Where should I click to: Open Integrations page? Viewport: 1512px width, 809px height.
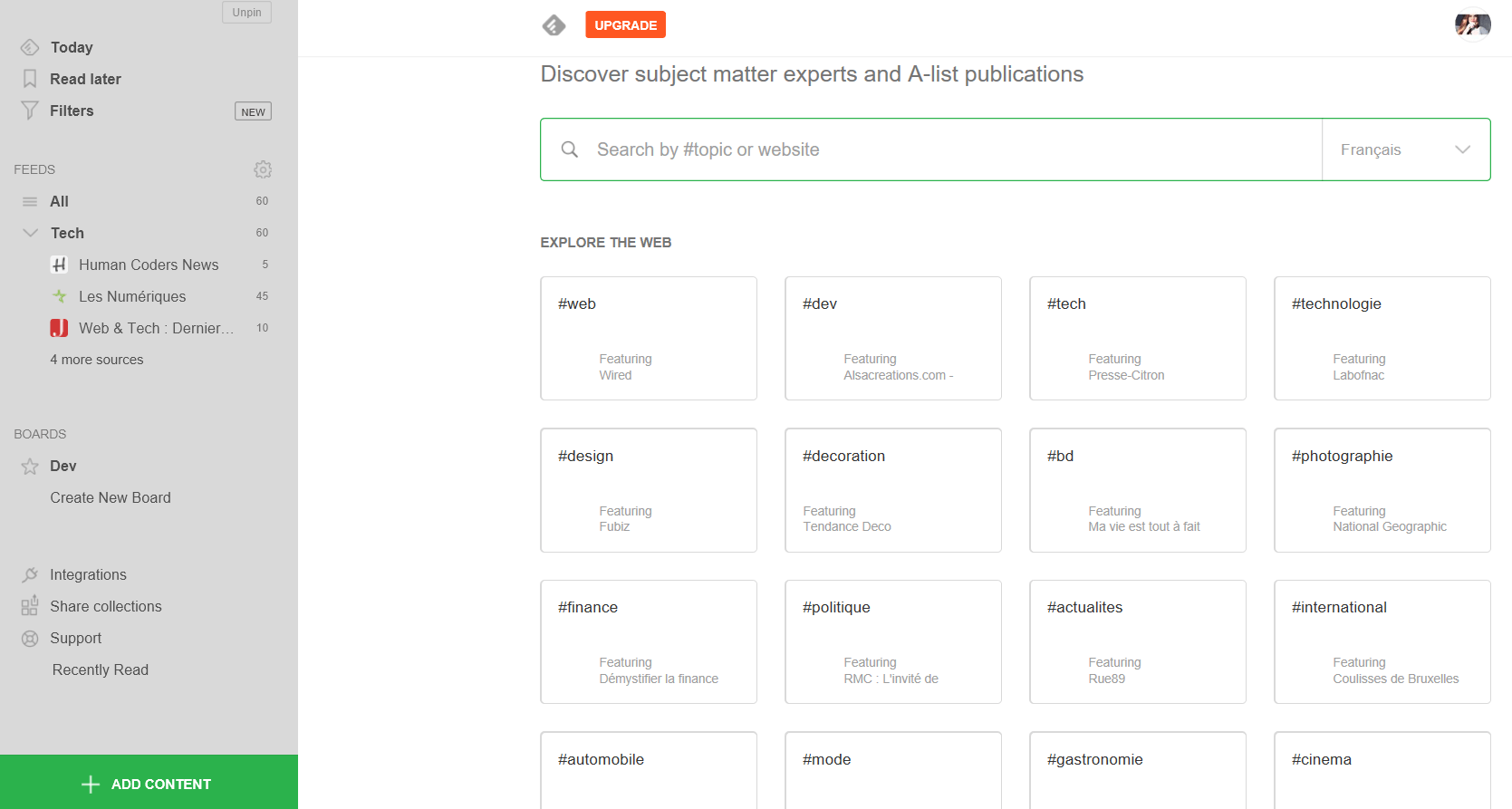(x=88, y=574)
